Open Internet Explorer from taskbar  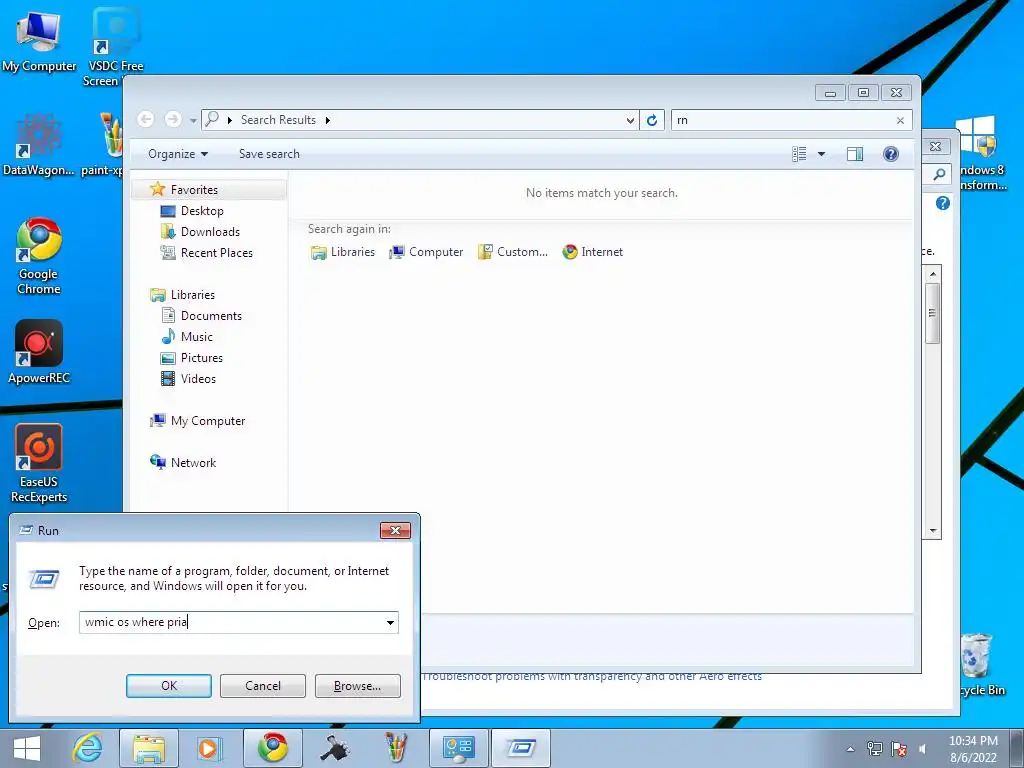point(88,748)
